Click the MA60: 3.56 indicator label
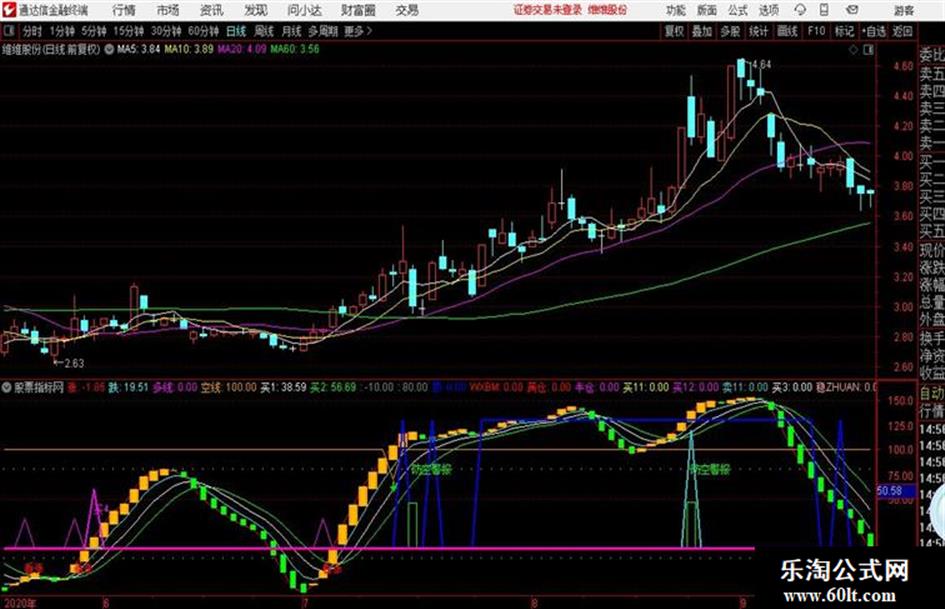This screenshot has height=609, width=945. (x=295, y=49)
